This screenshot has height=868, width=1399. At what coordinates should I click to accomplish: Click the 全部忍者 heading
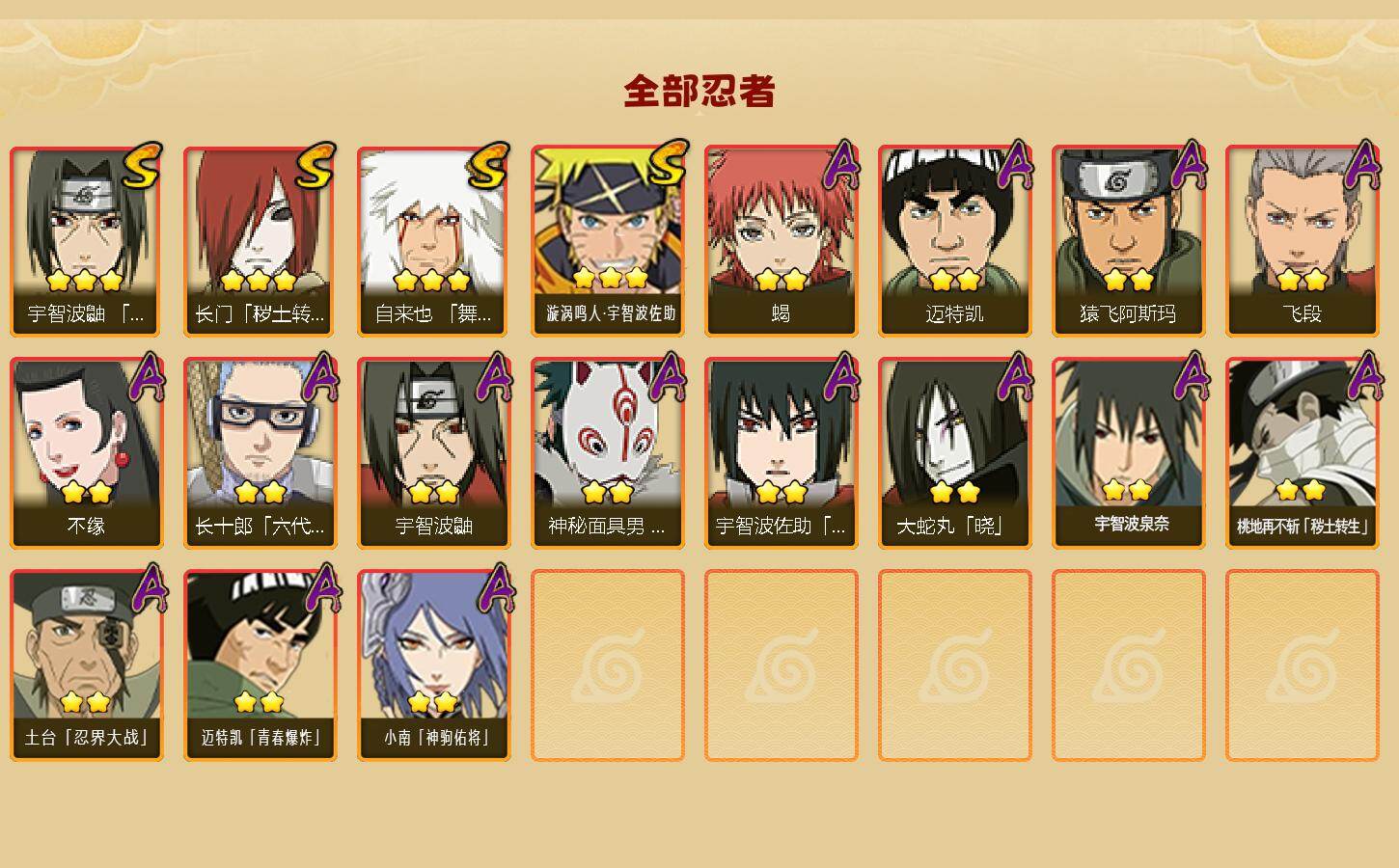click(699, 91)
